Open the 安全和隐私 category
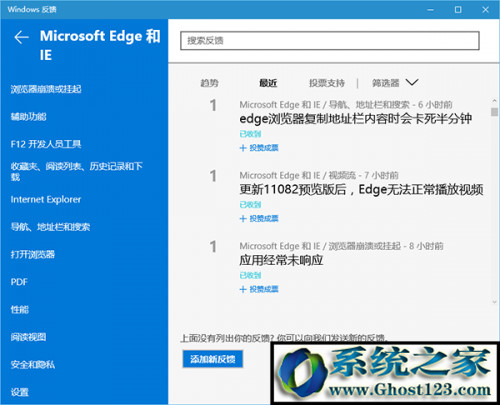This screenshot has height=405, width=500. coord(33,365)
